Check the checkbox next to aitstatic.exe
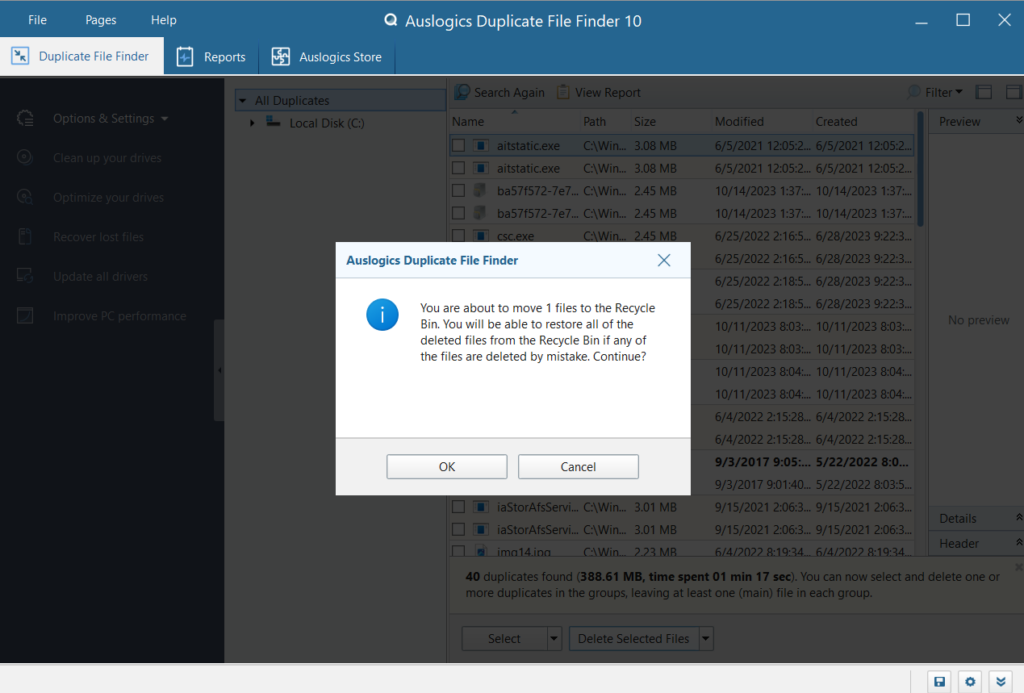1024x693 pixels. coord(458,145)
